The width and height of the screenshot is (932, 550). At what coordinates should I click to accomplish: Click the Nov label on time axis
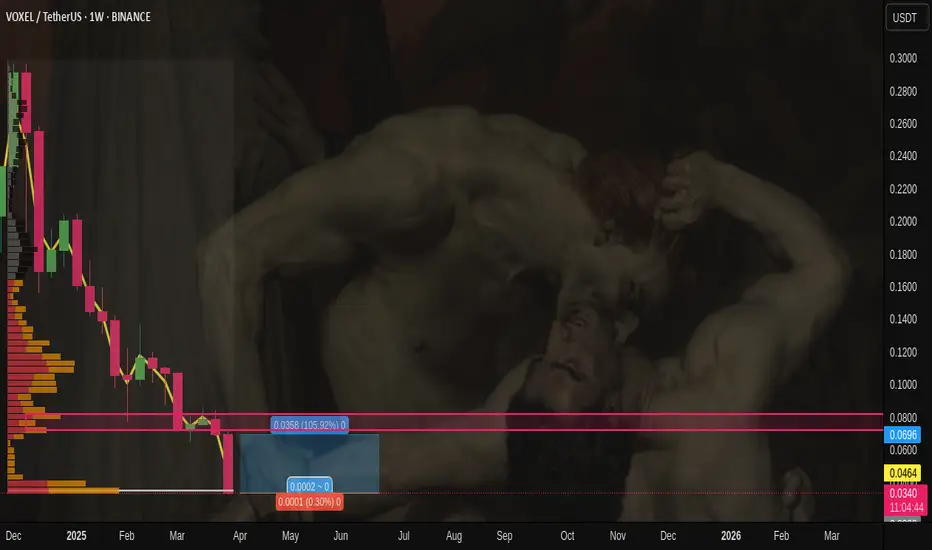pos(618,536)
